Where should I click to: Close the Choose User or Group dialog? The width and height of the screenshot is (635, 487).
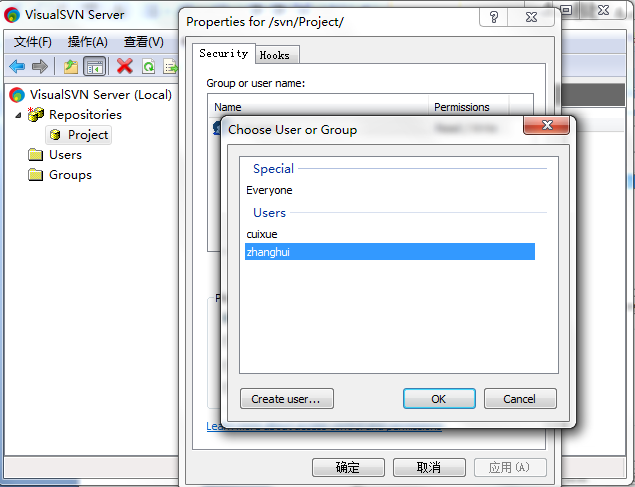pos(547,125)
